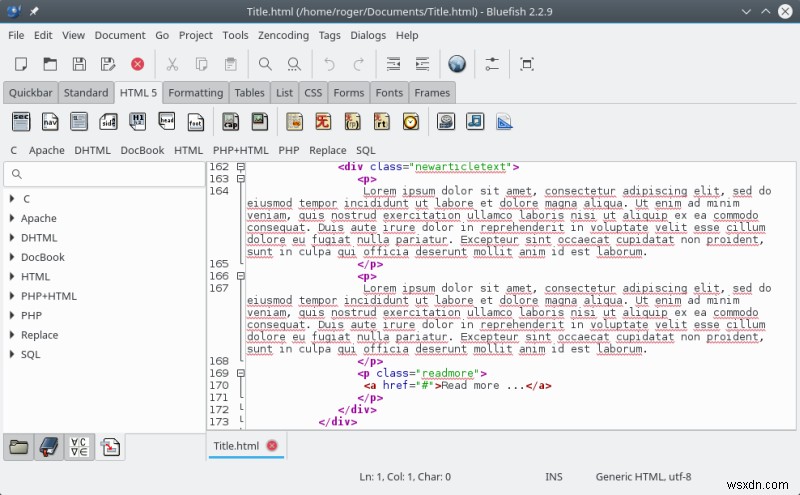Insert an audio element using music note icon
The height and width of the screenshot is (495, 800).
[475, 122]
